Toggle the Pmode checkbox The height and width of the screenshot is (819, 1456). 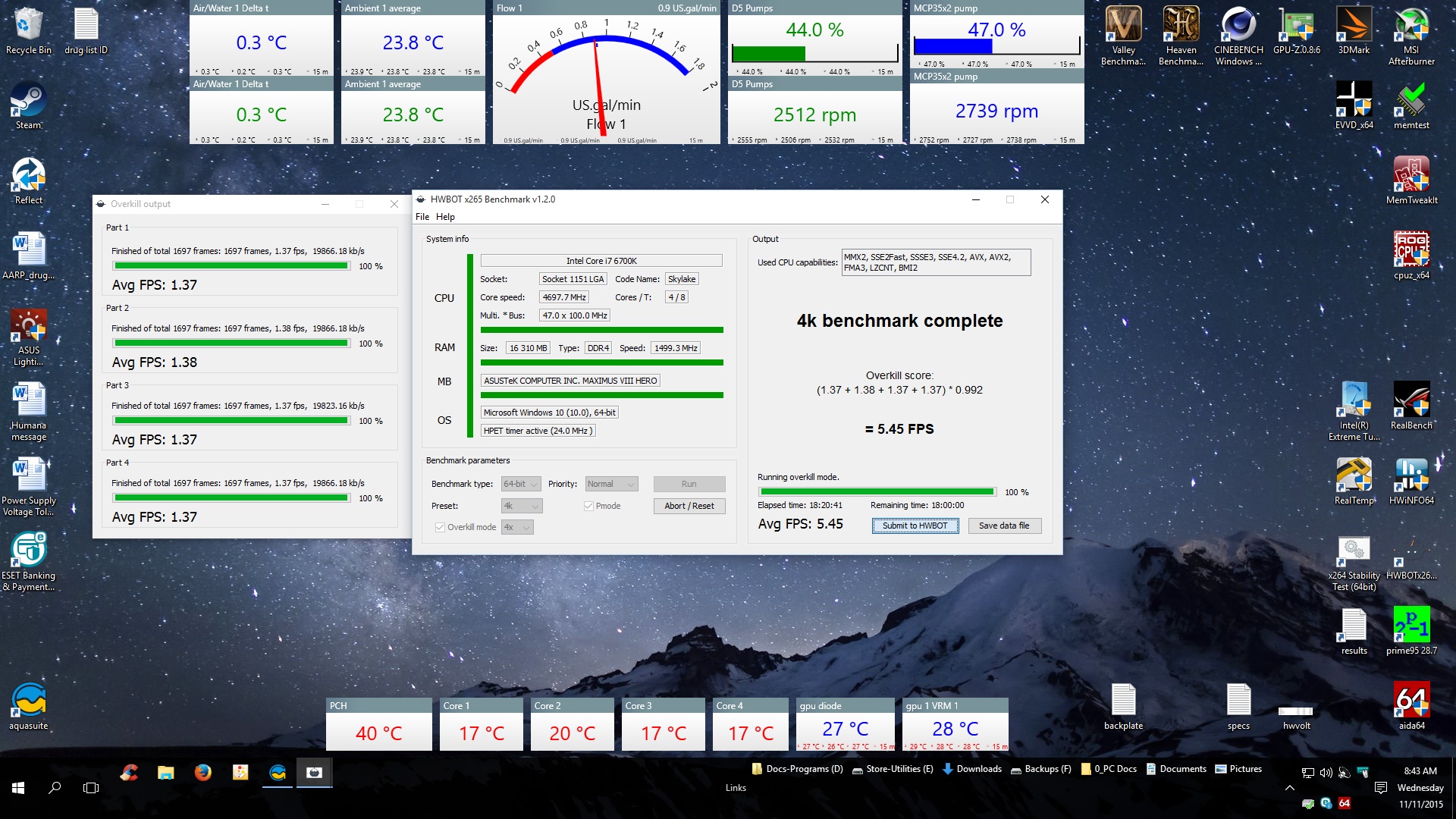(x=588, y=506)
